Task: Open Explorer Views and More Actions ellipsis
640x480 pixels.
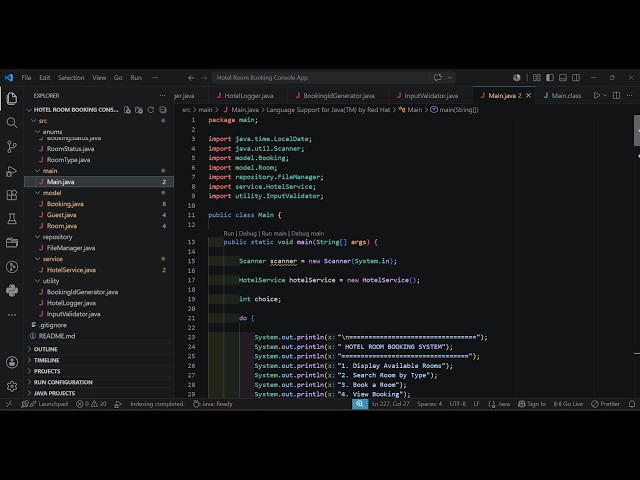Action: pos(162,96)
